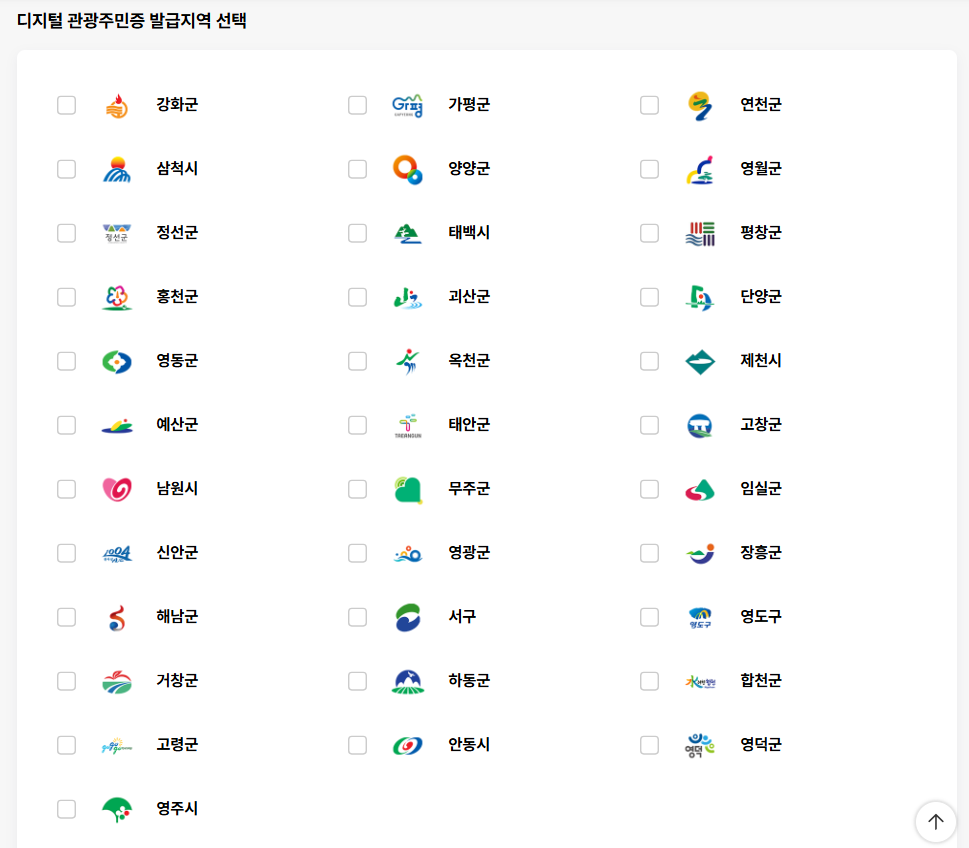Click the 남원시 heart-shaped logo
Viewport: 969px width, 848px height.
point(116,488)
